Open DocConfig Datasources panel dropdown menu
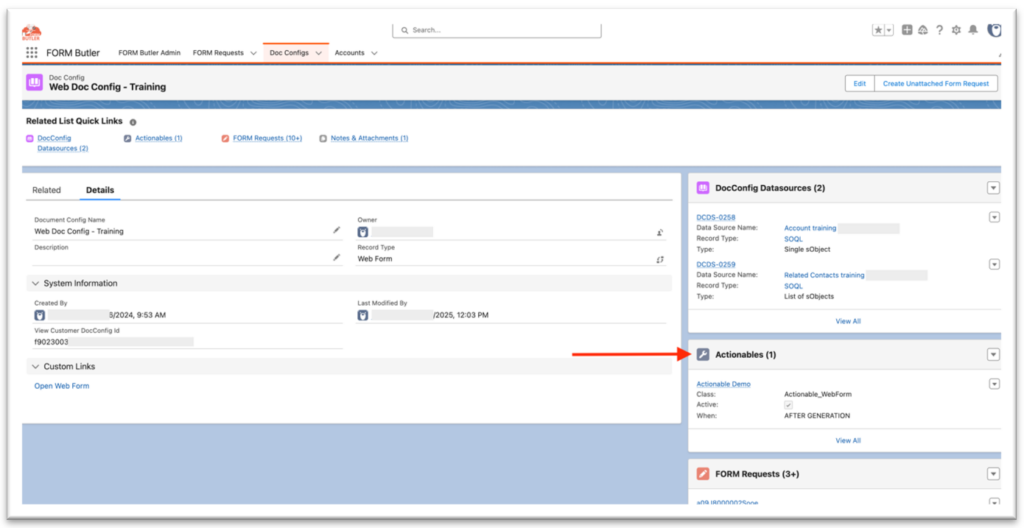1024x528 pixels. (993, 188)
